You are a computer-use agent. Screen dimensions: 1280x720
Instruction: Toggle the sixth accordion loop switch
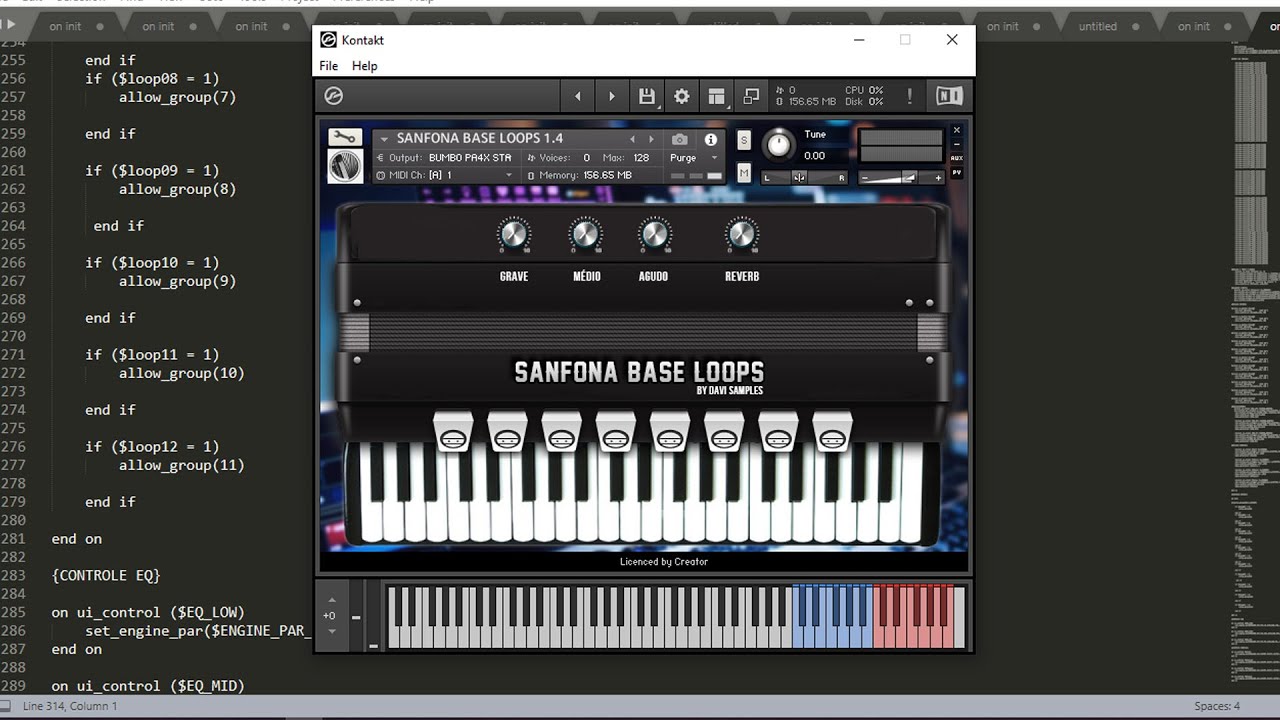(x=724, y=430)
